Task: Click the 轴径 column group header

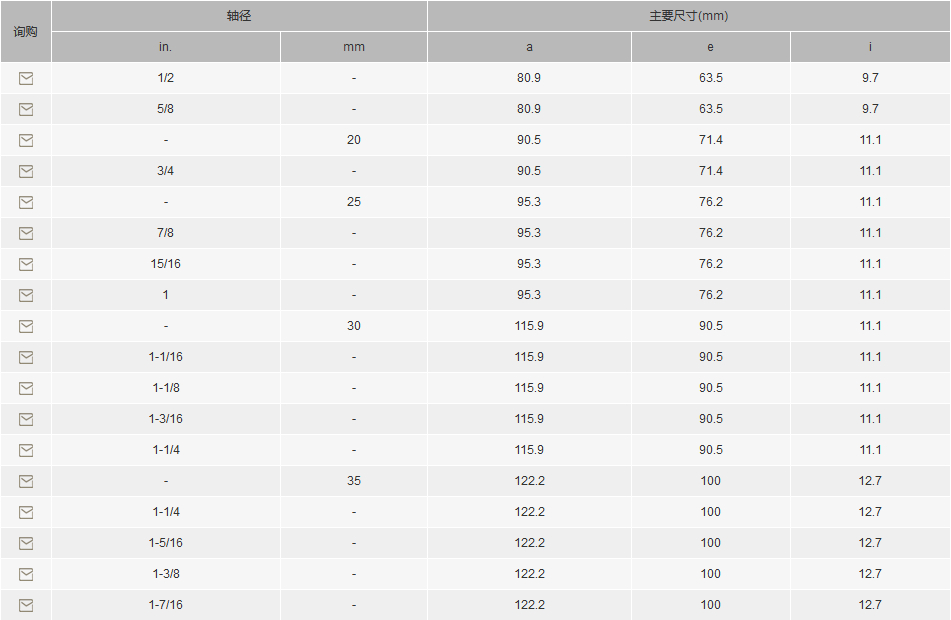Action: (x=239, y=16)
